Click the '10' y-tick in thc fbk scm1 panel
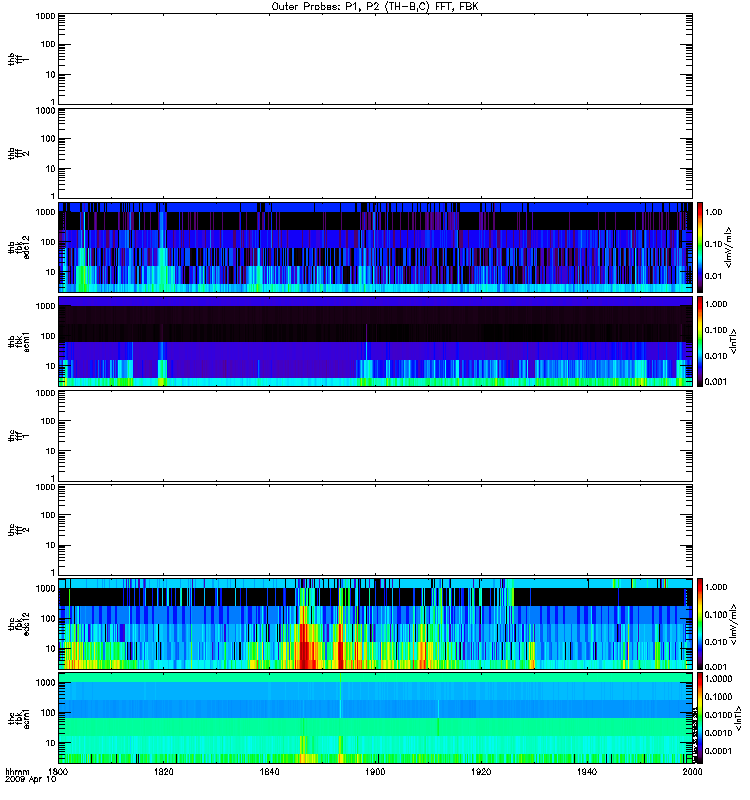This screenshot has width=750, height=800. 51,743
